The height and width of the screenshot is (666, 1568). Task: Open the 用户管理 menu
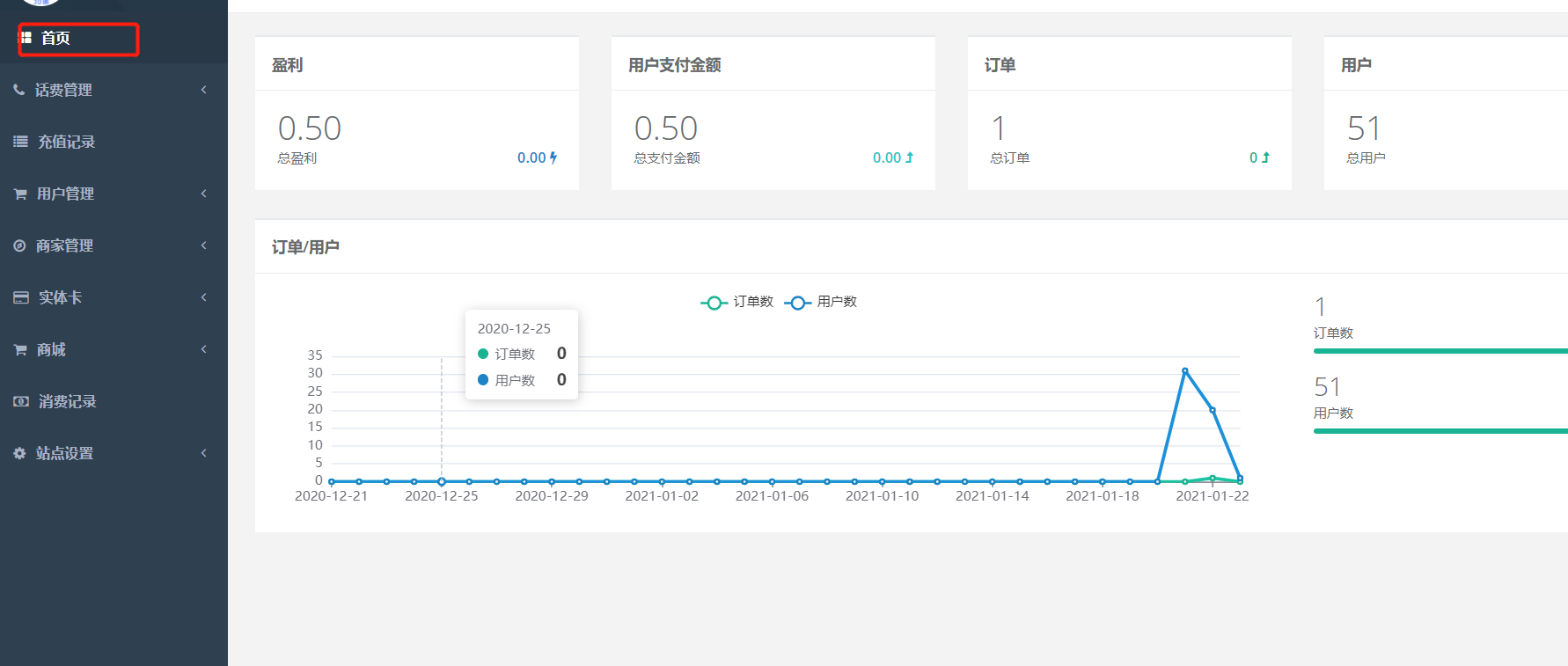114,194
